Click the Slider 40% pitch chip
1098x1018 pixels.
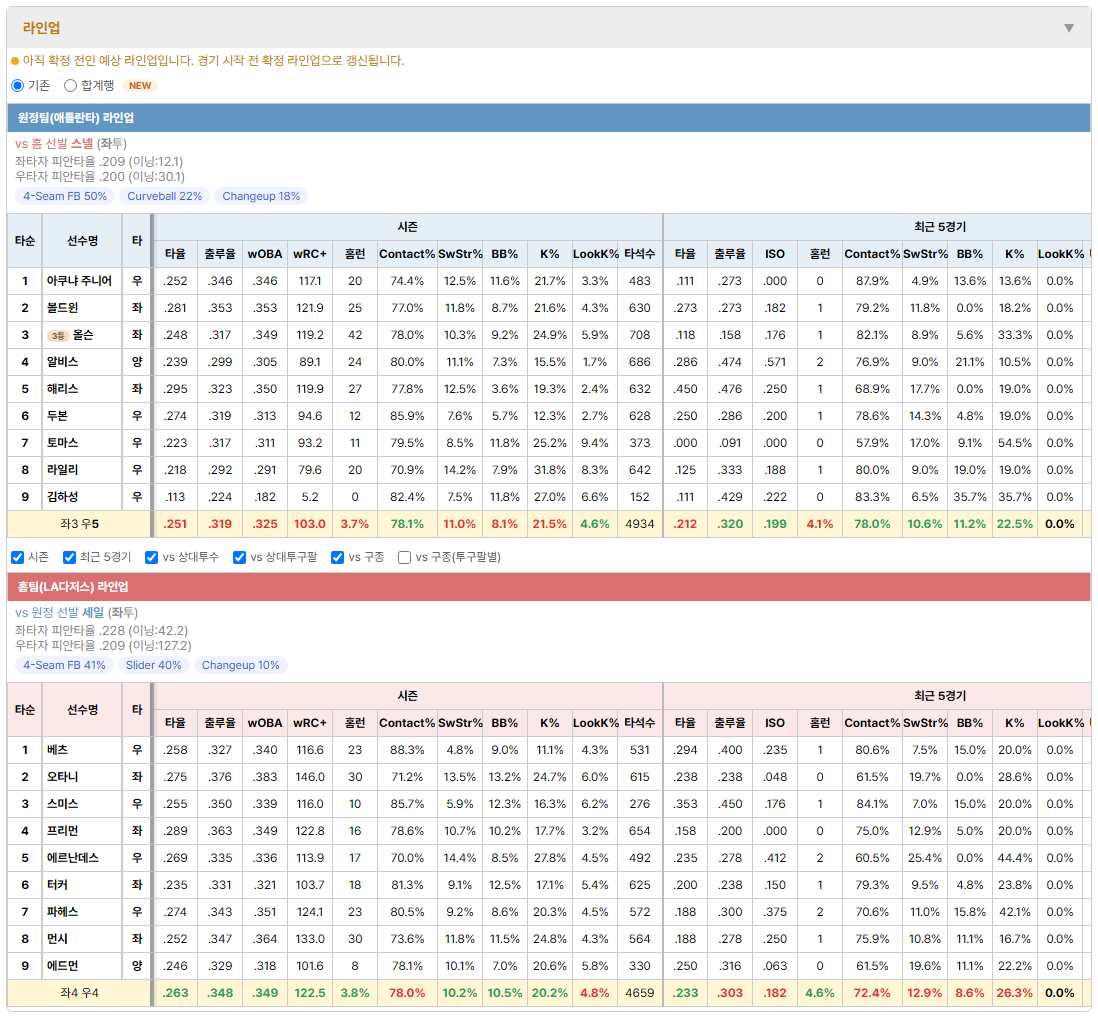(153, 665)
